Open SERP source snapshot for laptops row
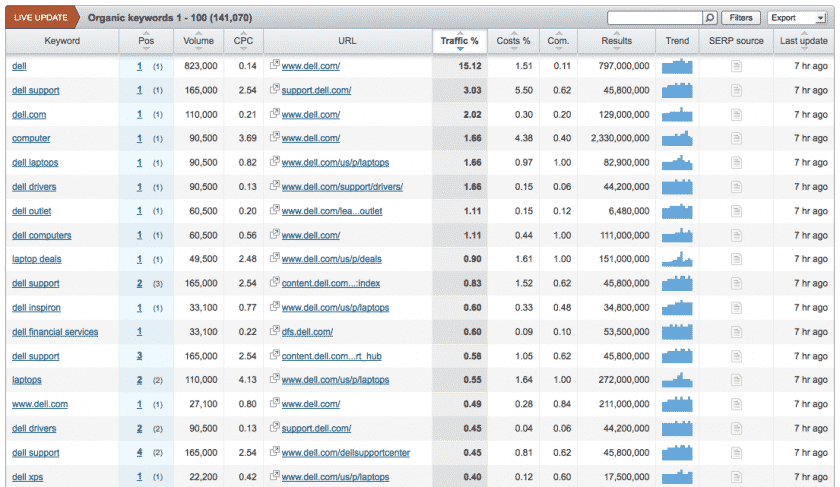This screenshot has height=487, width=840. click(736, 380)
